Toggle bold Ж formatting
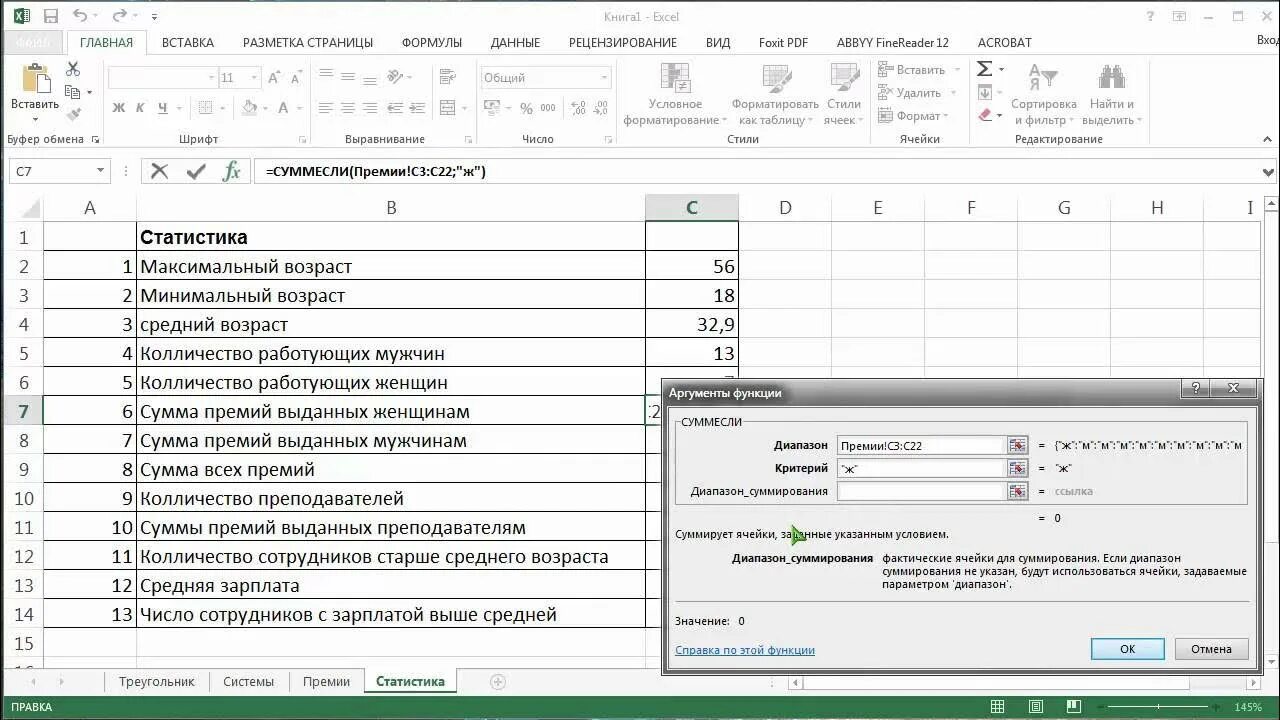The height and width of the screenshot is (720, 1280). [x=119, y=108]
